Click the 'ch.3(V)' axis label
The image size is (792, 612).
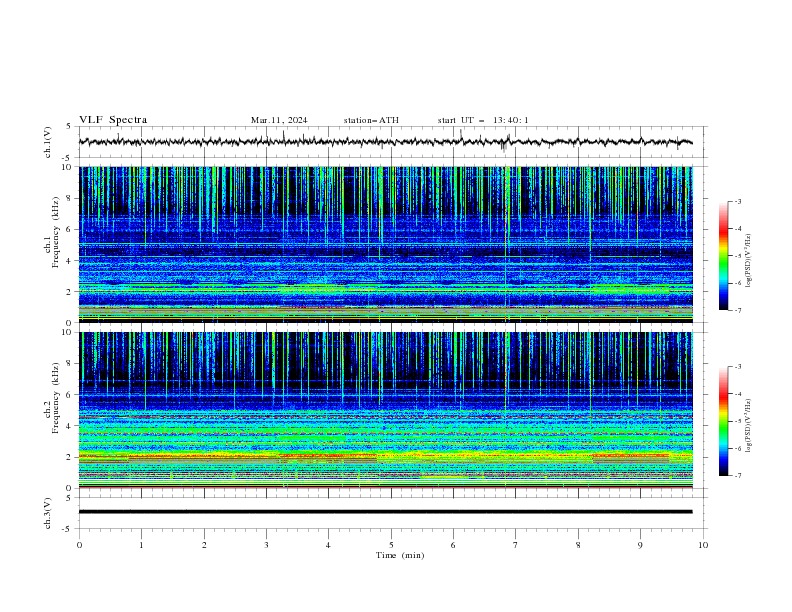coord(48,513)
